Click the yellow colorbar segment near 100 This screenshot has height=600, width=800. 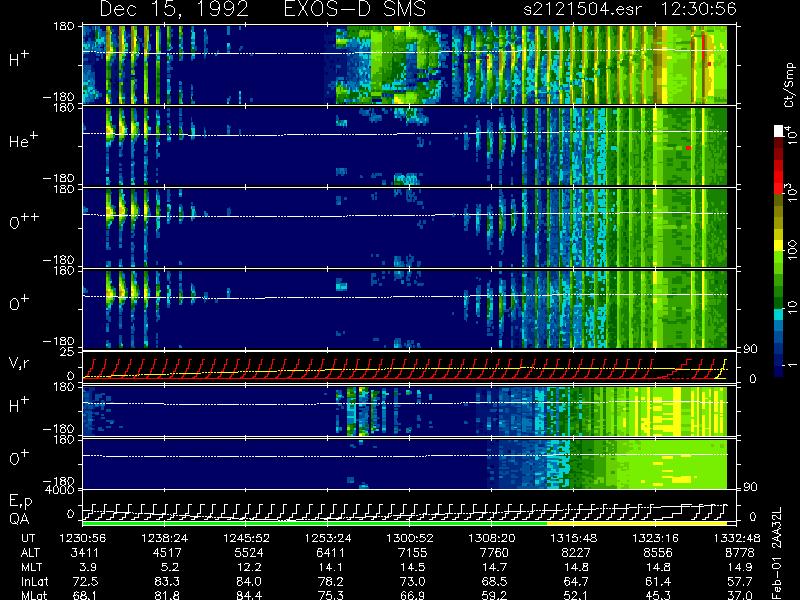point(779,247)
